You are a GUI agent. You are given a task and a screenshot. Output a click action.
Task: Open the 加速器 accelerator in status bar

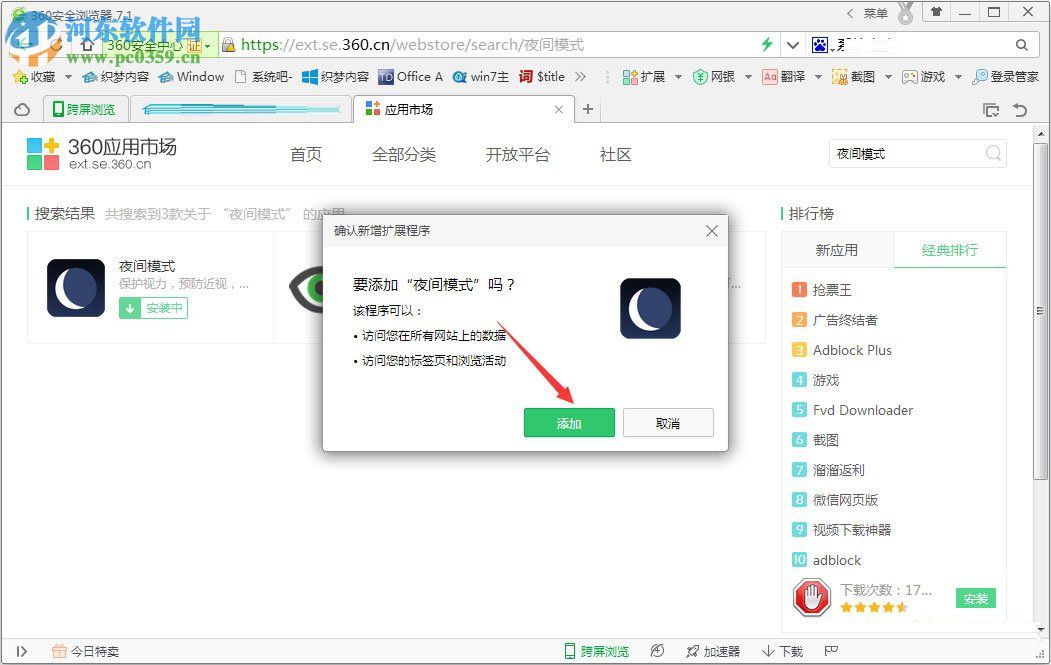tap(713, 650)
